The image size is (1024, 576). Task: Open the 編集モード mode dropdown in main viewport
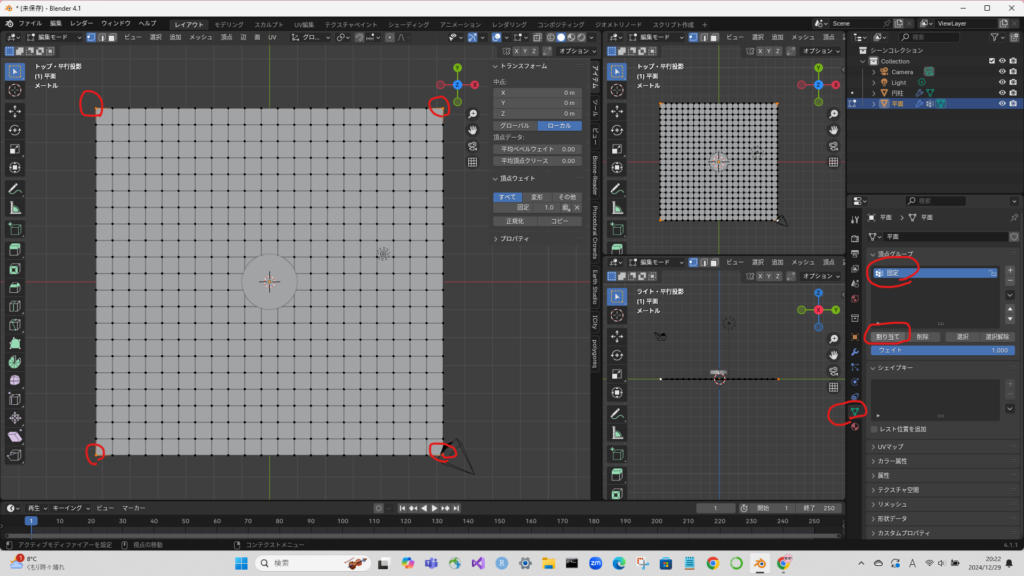pyautogui.click(x=52, y=37)
